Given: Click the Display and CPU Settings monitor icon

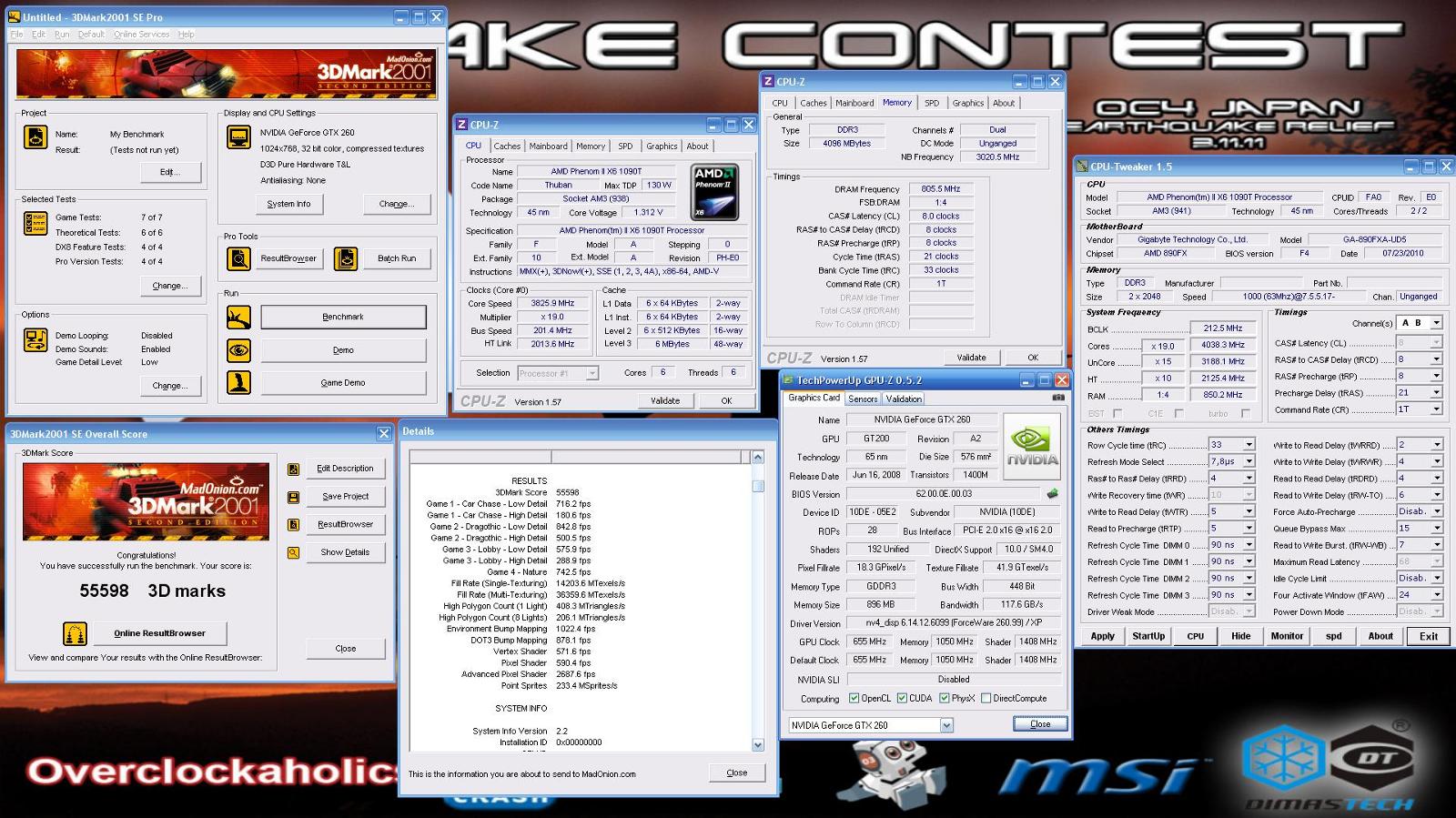Looking at the screenshot, I should 238,137.
